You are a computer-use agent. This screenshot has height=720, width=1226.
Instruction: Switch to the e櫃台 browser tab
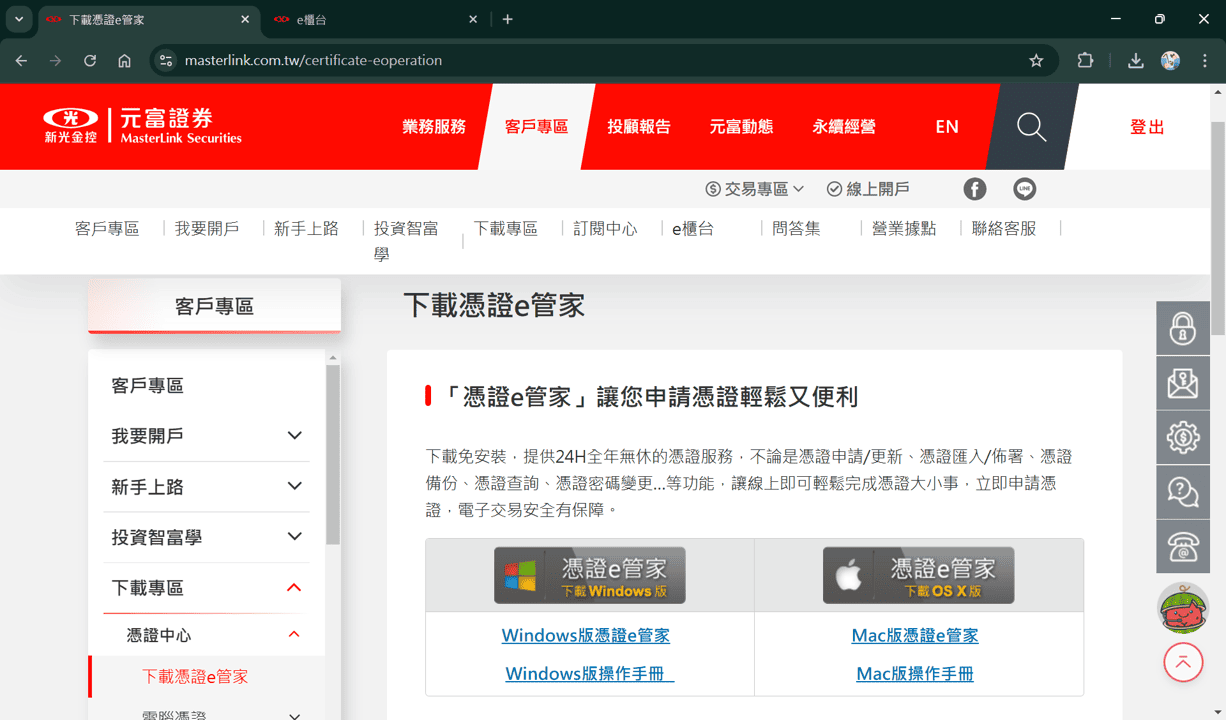click(x=375, y=19)
